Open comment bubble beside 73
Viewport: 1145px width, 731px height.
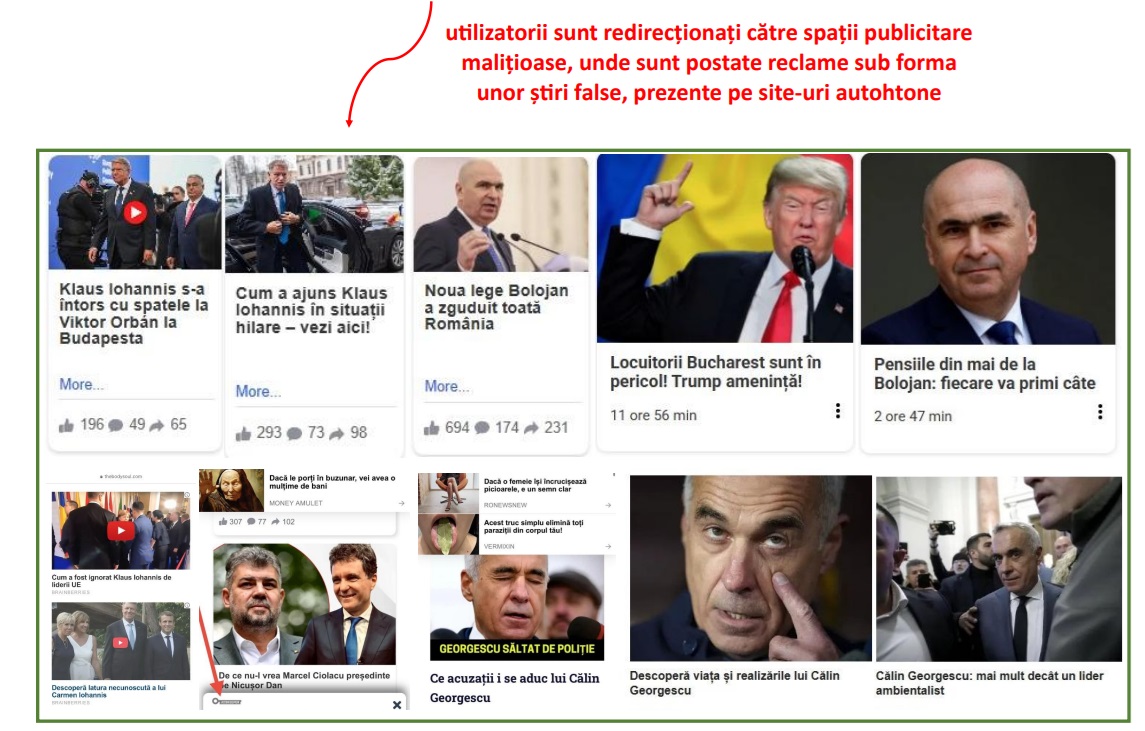tap(294, 434)
